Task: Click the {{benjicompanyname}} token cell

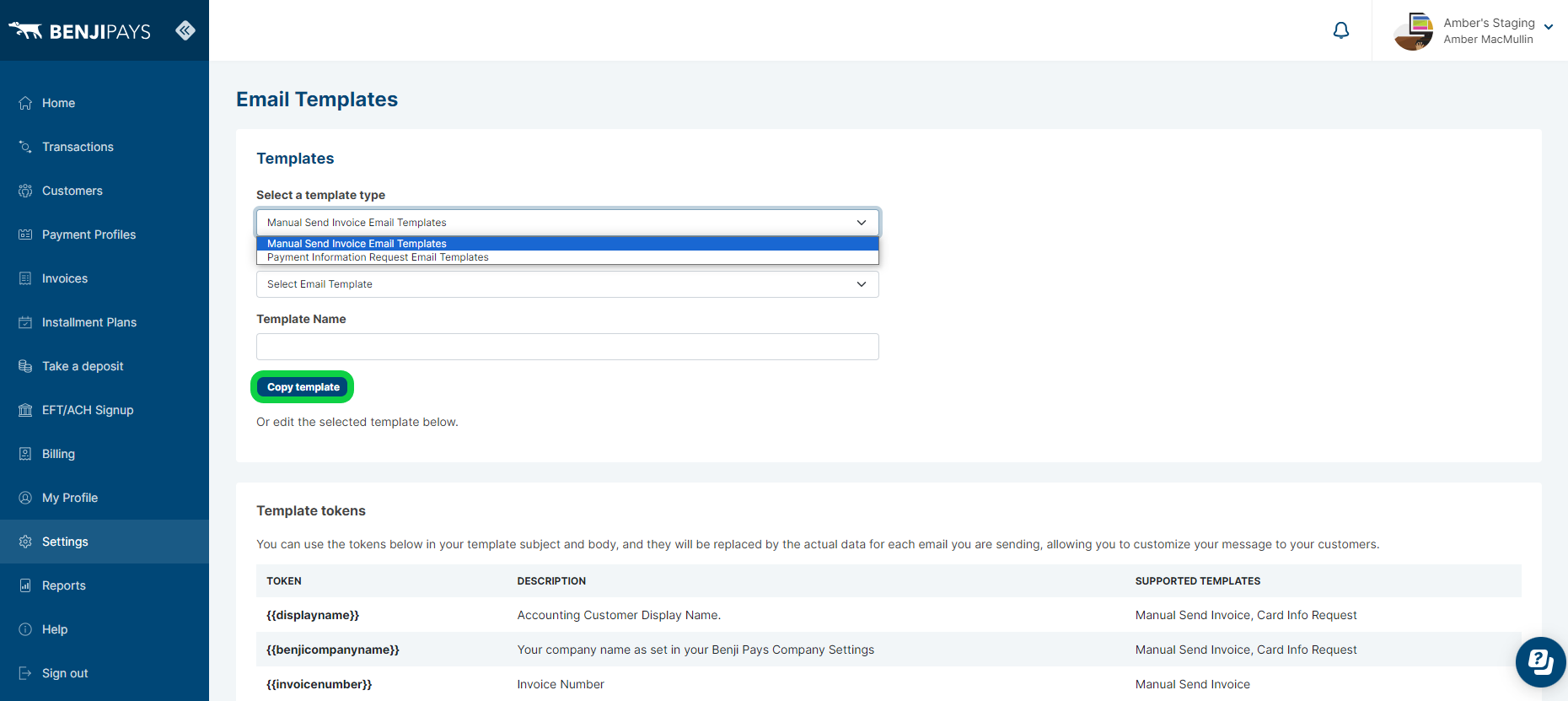Action: point(333,650)
